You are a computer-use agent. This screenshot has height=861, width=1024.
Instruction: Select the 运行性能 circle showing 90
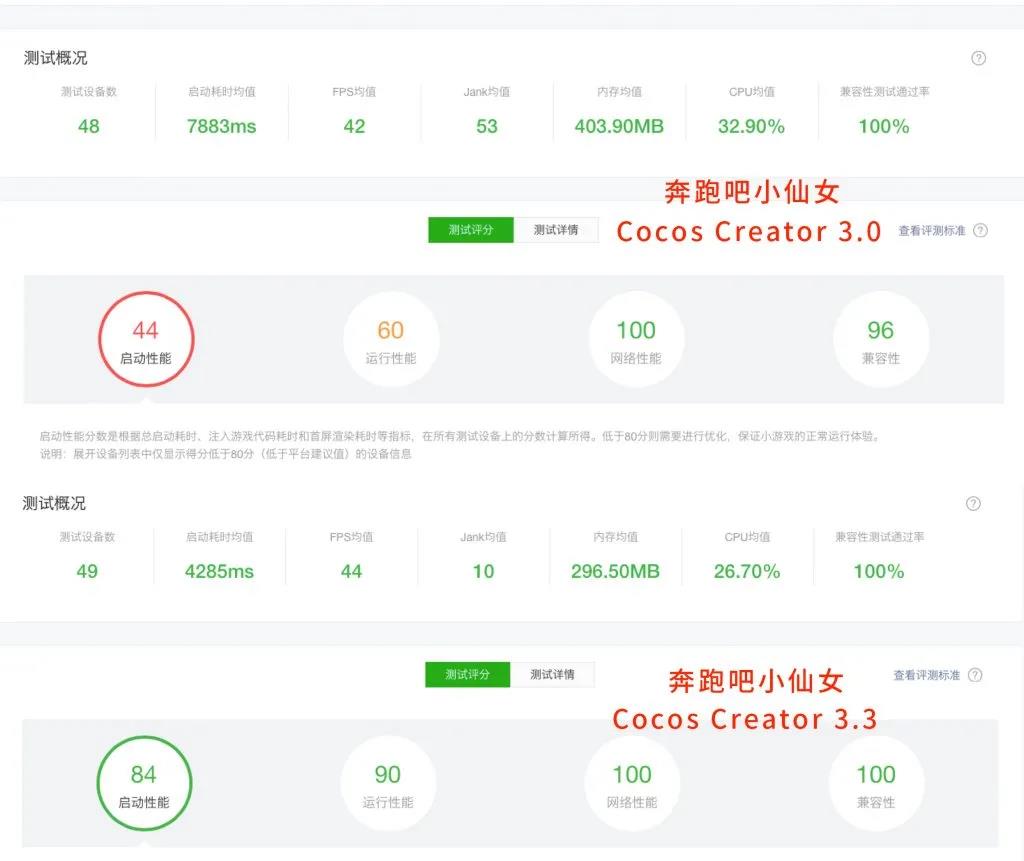point(388,783)
